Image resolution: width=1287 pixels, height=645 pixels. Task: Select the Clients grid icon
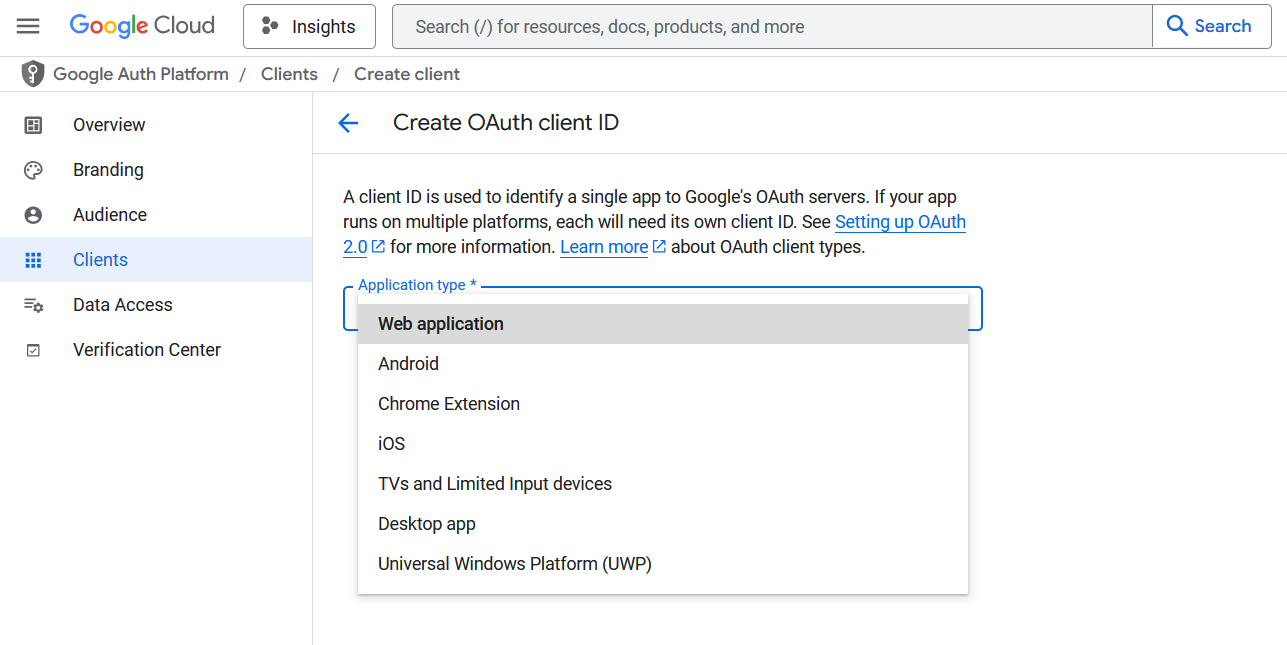click(x=34, y=259)
